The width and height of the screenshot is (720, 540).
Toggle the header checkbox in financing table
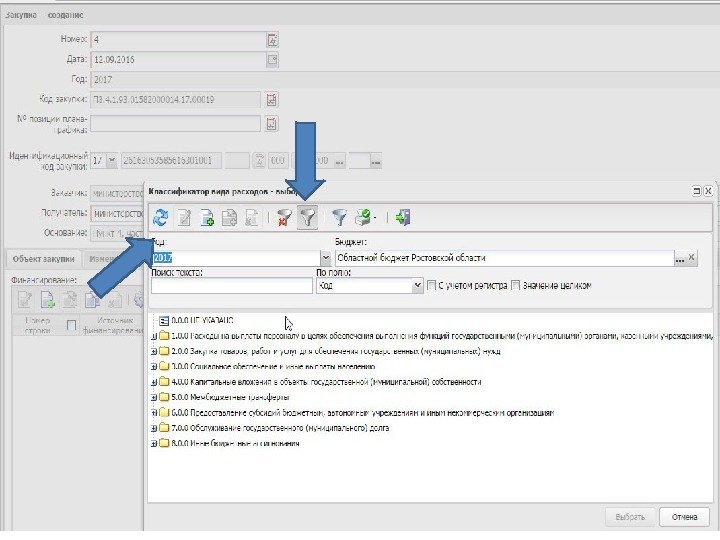coord(71,326)
